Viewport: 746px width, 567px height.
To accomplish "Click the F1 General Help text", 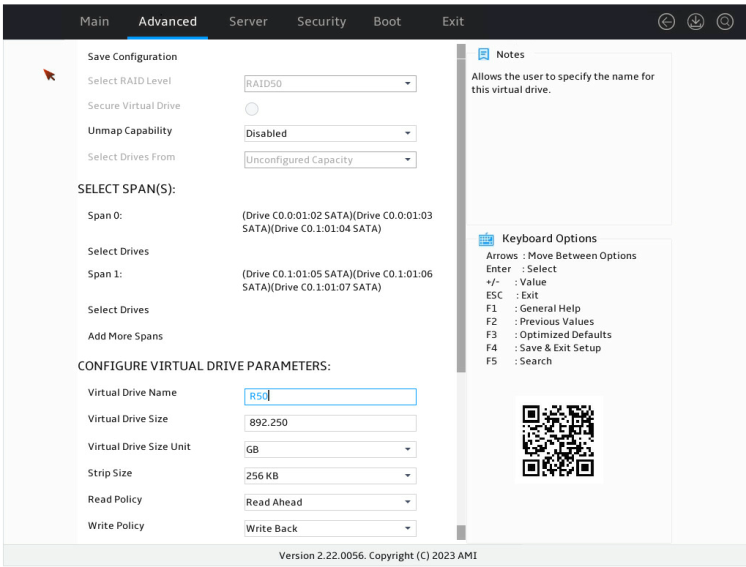I will (533, 308).
